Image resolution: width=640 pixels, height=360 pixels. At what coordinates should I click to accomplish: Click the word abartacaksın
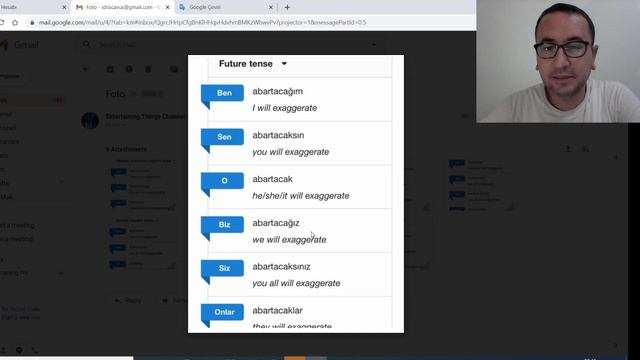pos(278,135)
